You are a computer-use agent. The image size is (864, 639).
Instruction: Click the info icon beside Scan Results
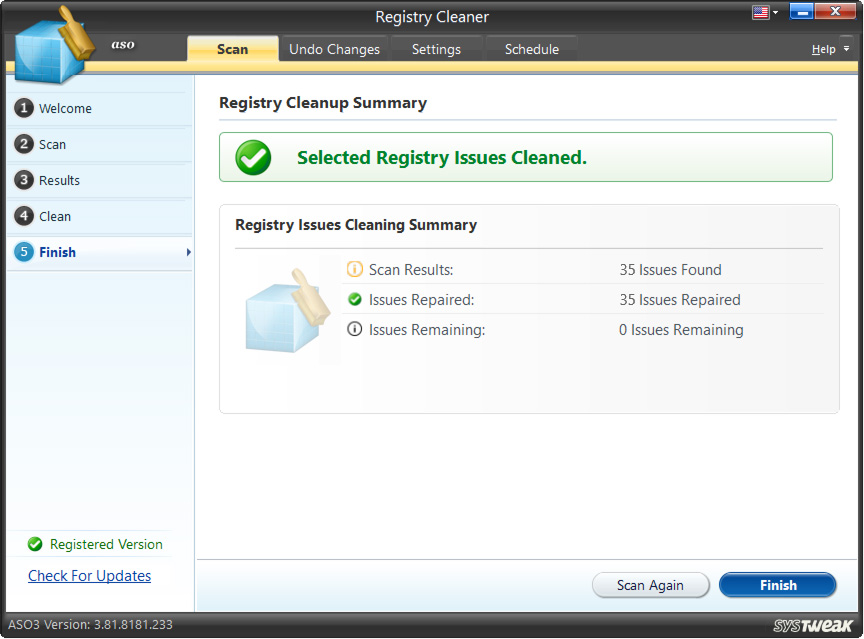pos(354,270)
